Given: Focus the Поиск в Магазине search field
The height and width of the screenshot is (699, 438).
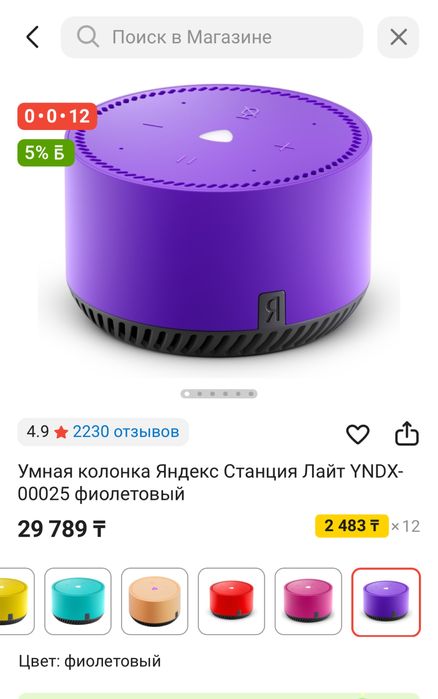Looking at the screenshot, I should [x=212, y=37].
